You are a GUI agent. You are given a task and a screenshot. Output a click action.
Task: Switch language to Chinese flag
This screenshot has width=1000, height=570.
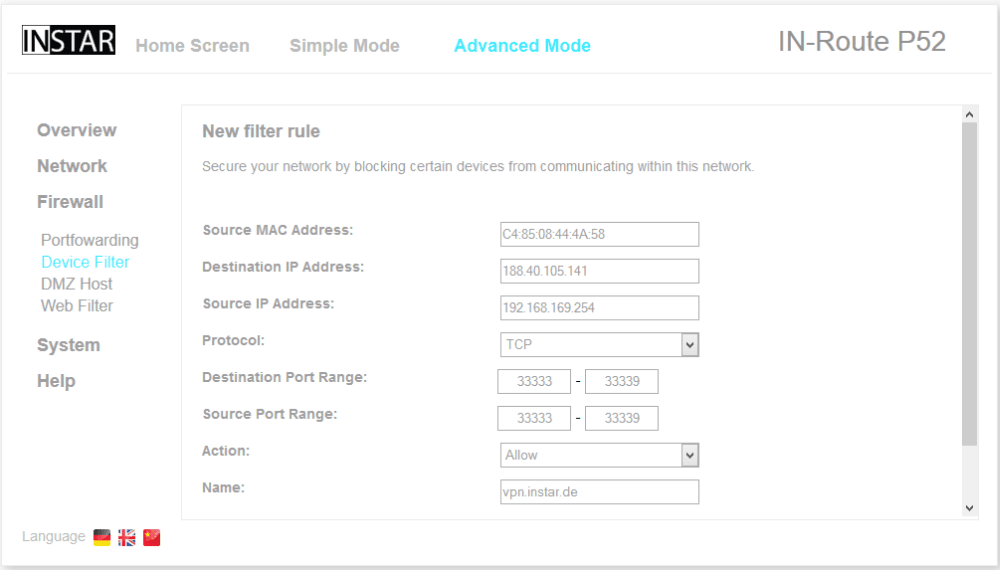(152, 537)
